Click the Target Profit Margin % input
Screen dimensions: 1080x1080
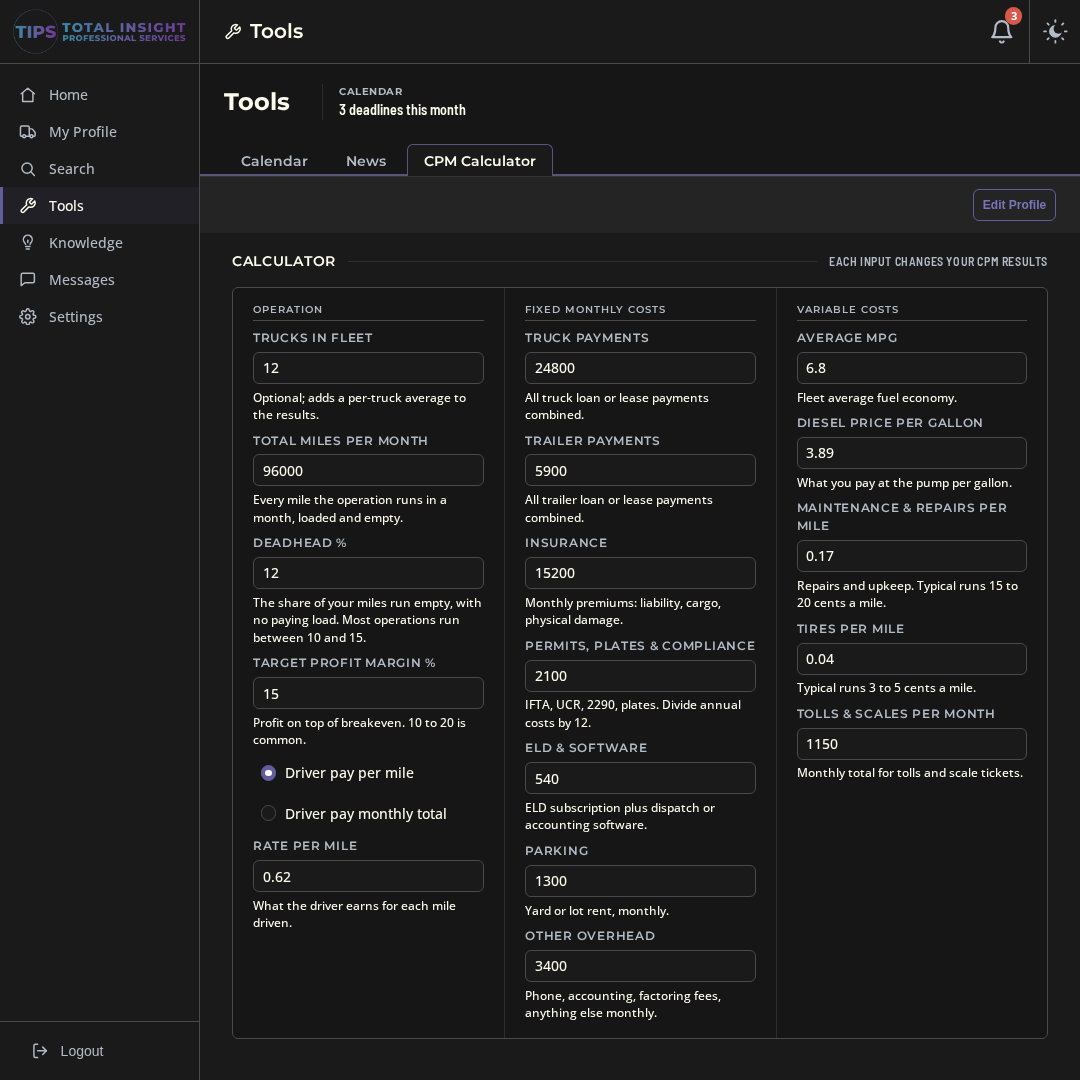368,693
